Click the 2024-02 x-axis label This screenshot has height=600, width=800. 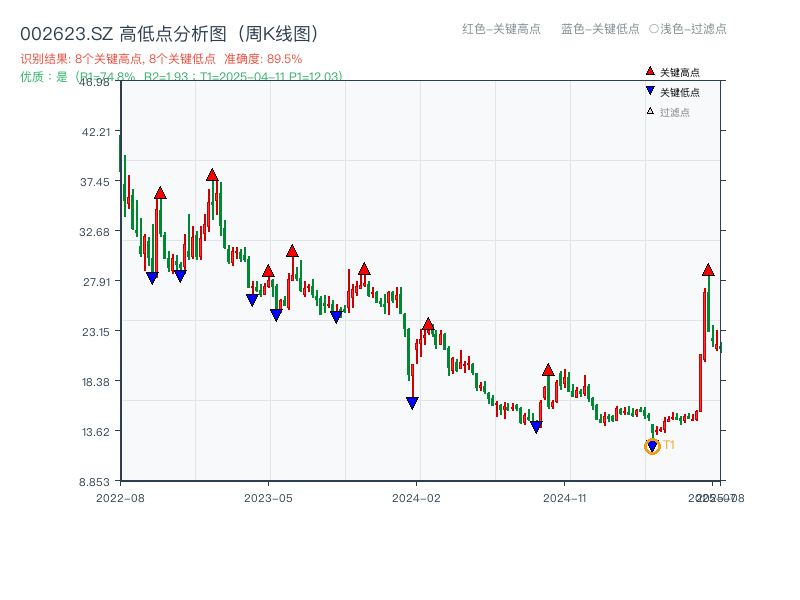415,497
